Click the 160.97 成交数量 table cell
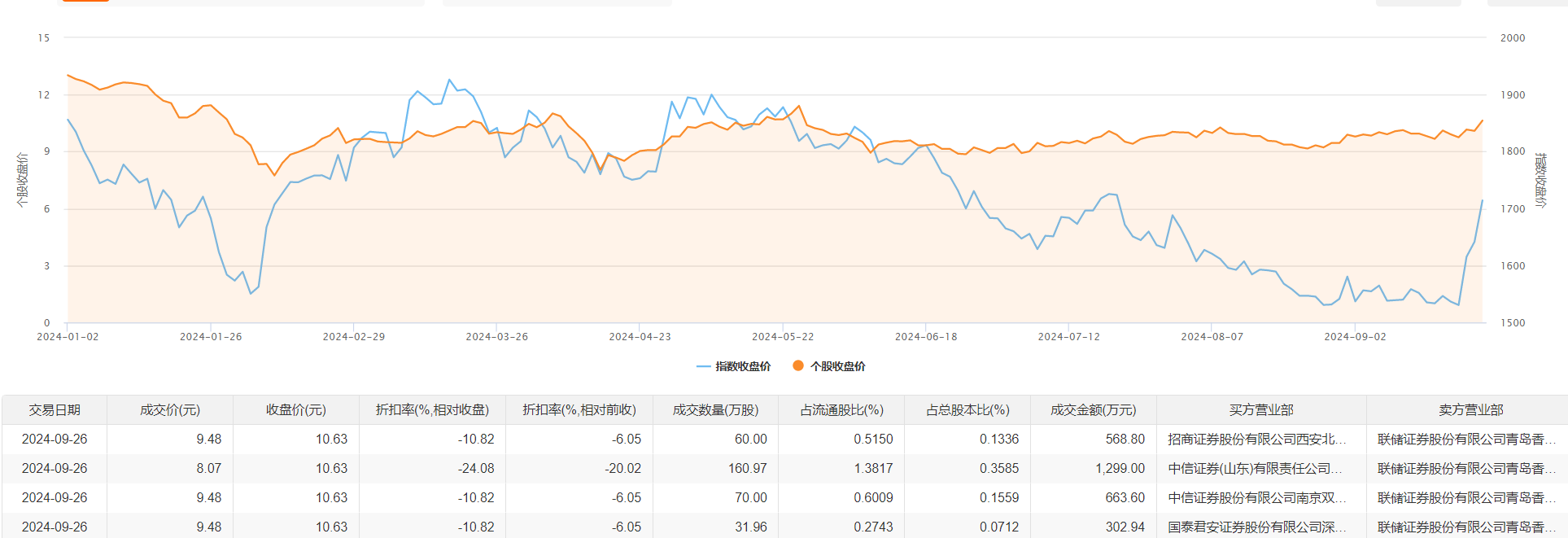 coord(748,469)
